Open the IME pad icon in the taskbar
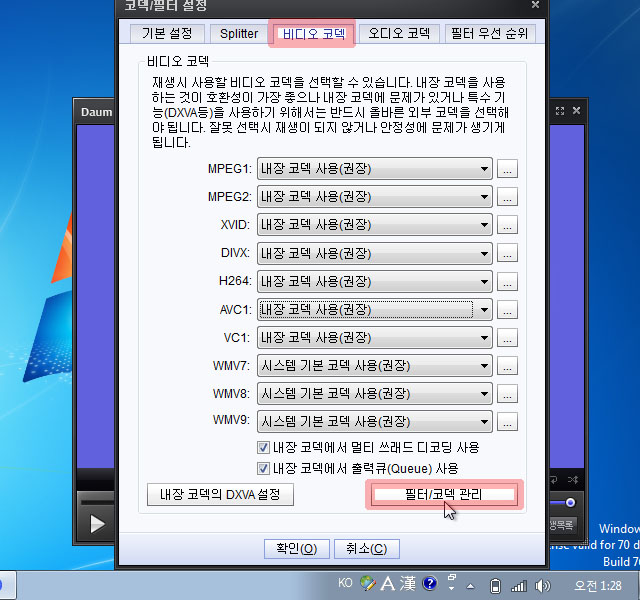 point(369,584)
